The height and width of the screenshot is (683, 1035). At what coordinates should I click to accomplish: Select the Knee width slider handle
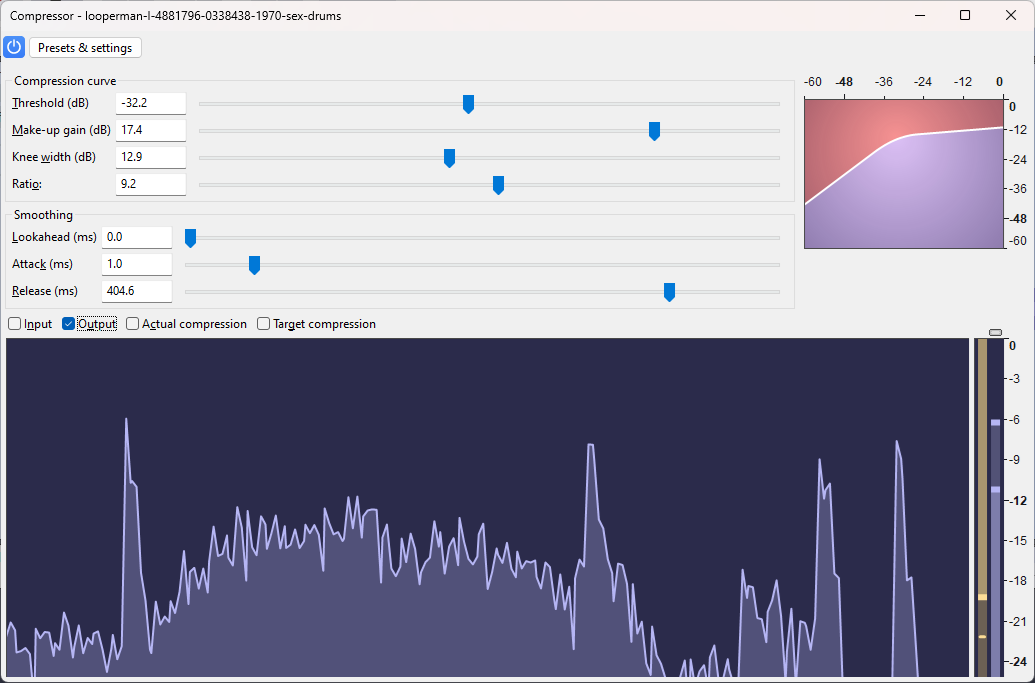448,157
